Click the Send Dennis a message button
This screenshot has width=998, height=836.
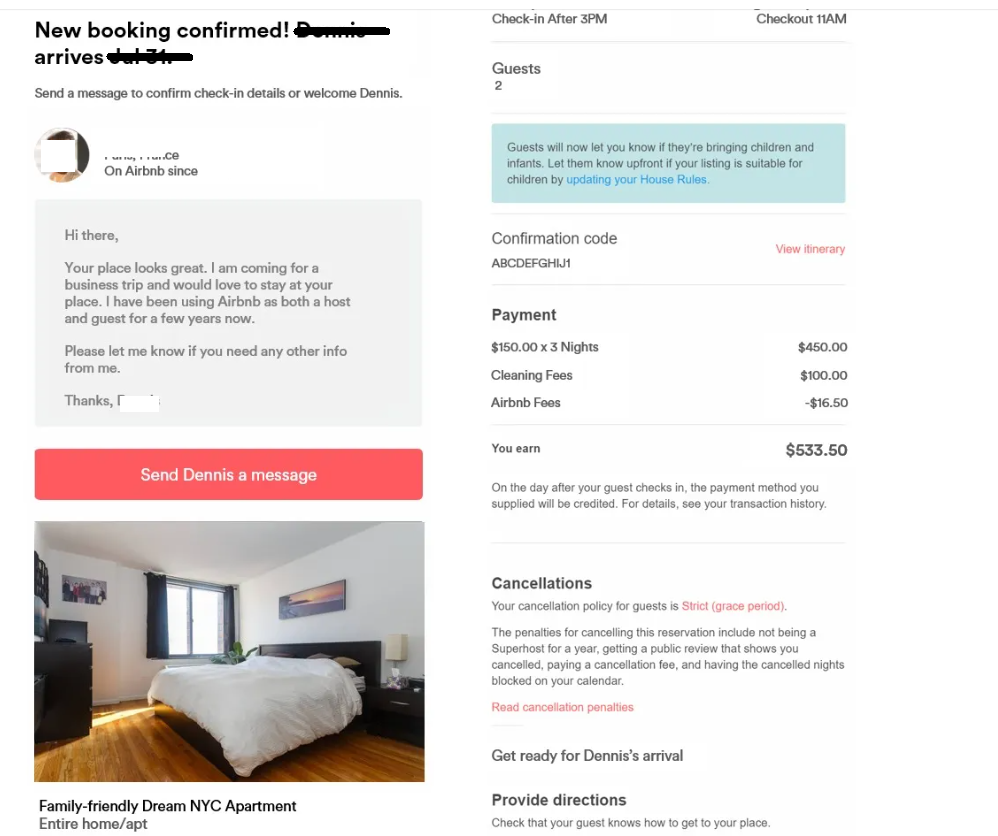(228, 474)
